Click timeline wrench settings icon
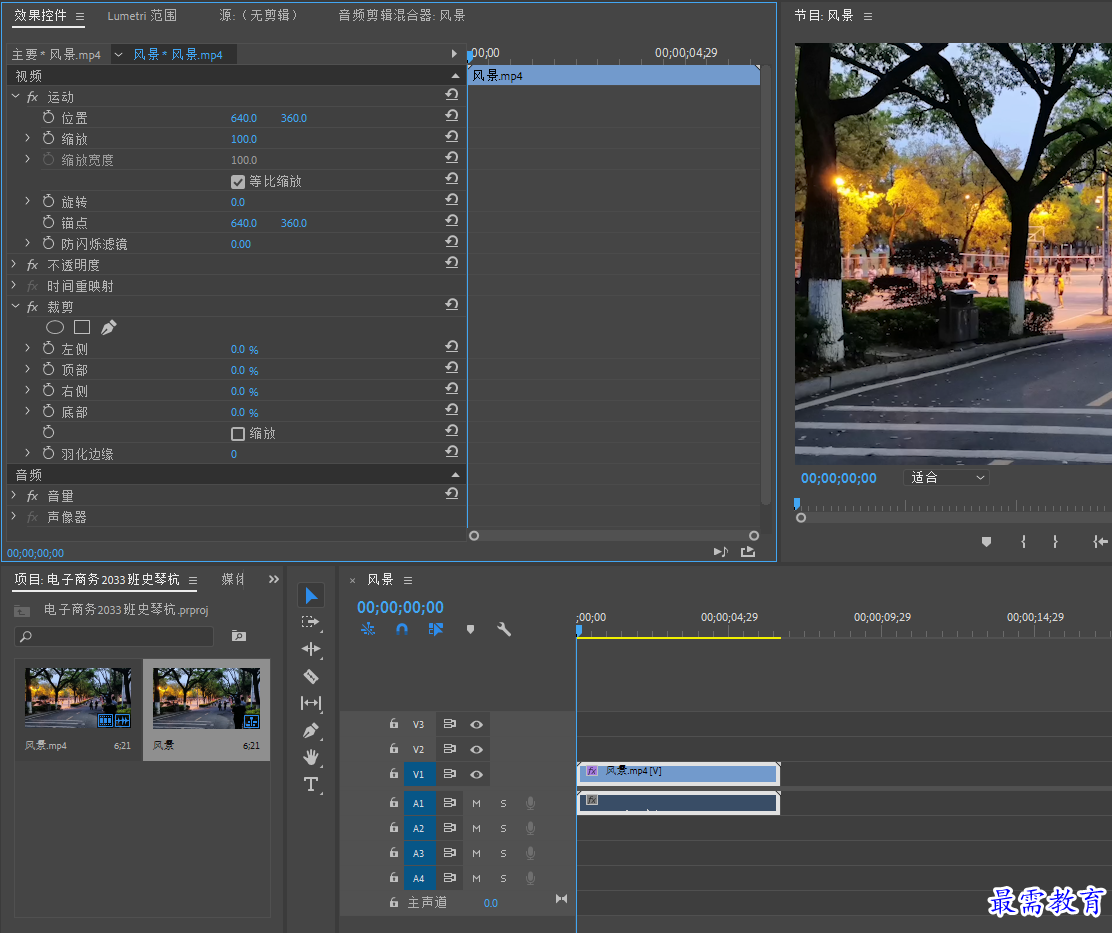The width and height of the screenshot is (1112, 933). (504, 630)
